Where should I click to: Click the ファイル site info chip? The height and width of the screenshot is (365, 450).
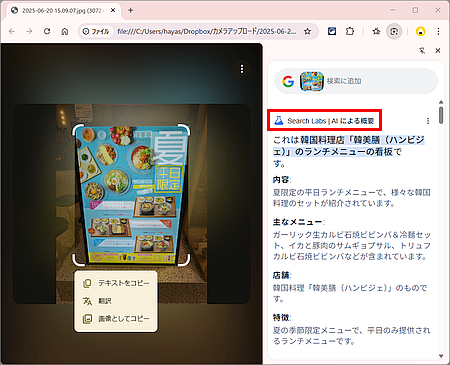click(x=96, y=31)
